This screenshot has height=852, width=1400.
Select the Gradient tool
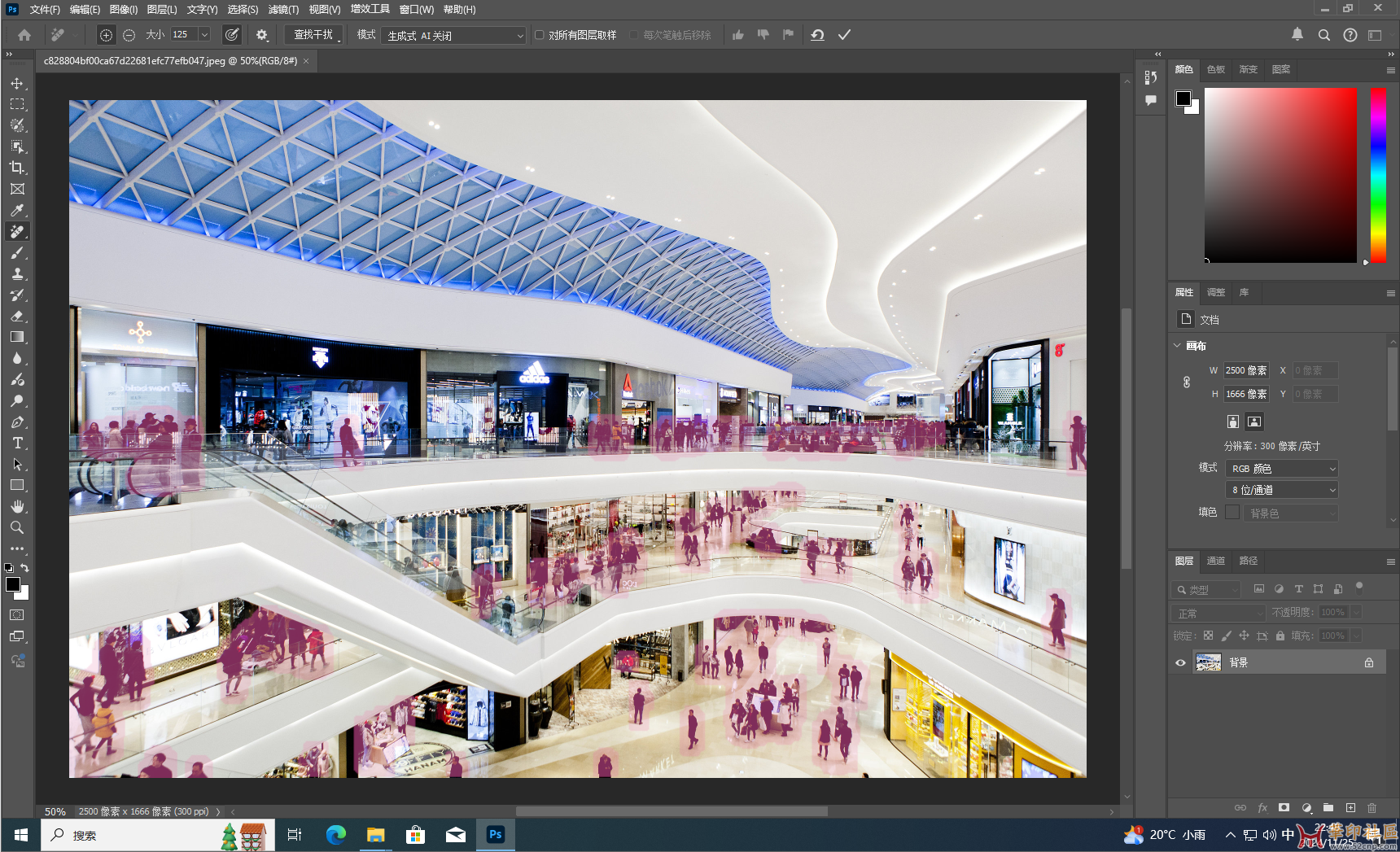(x=17, y=337)
